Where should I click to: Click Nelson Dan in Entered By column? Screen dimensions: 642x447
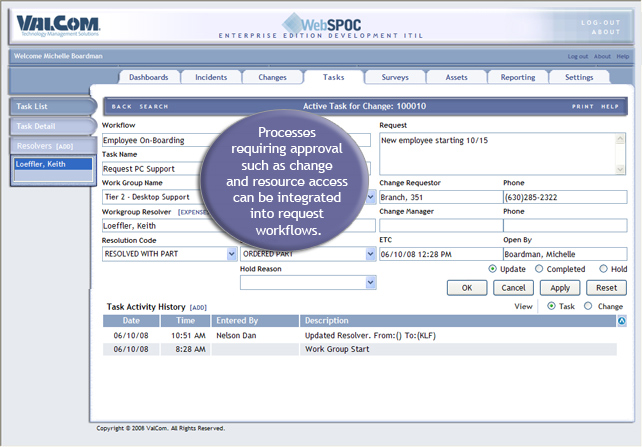[x=236, y=336]
